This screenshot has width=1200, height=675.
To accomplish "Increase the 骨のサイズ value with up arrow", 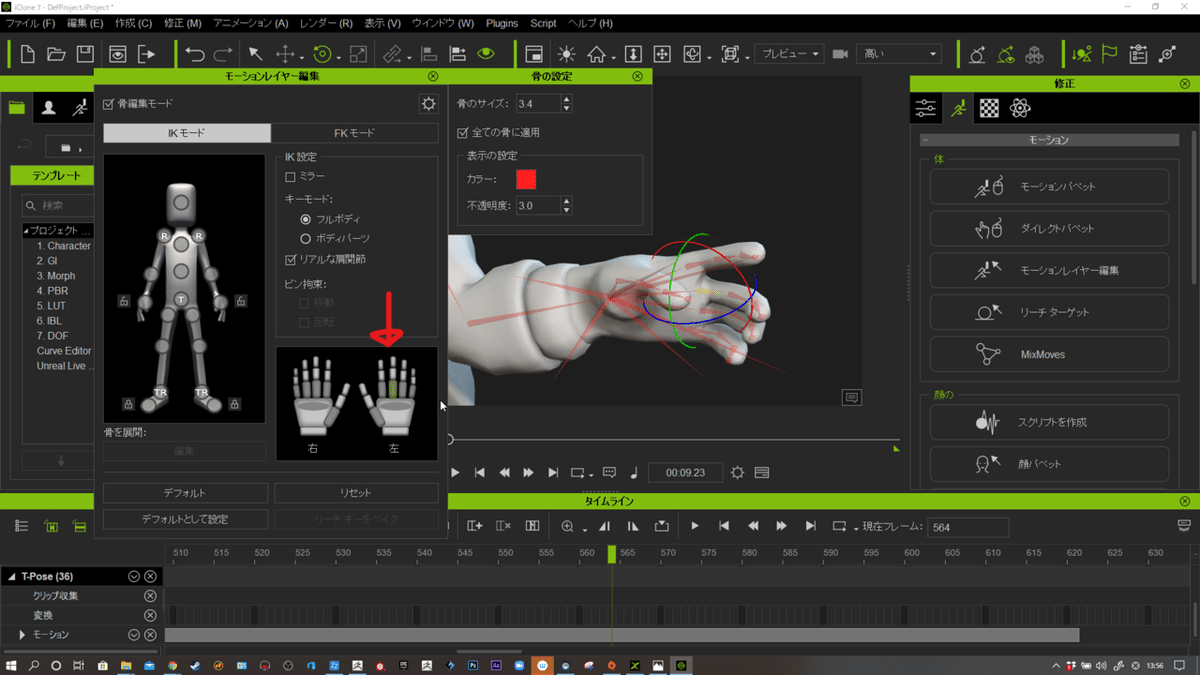I will click(567, 99).
